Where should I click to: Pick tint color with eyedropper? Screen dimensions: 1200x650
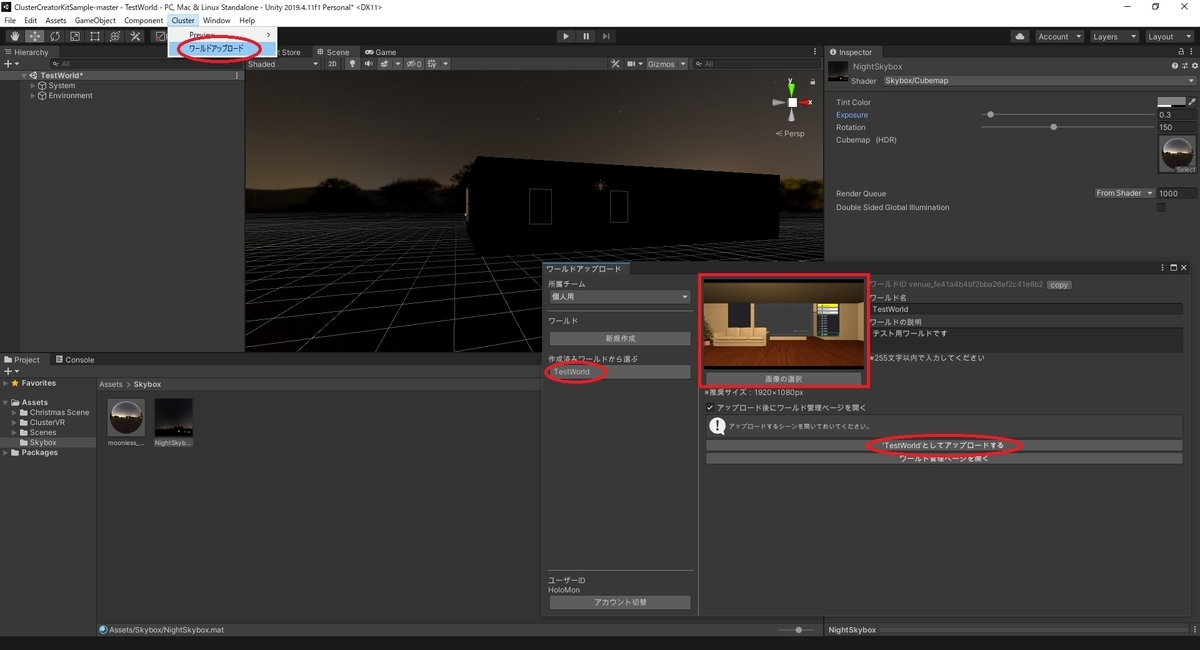[1191, 102]
